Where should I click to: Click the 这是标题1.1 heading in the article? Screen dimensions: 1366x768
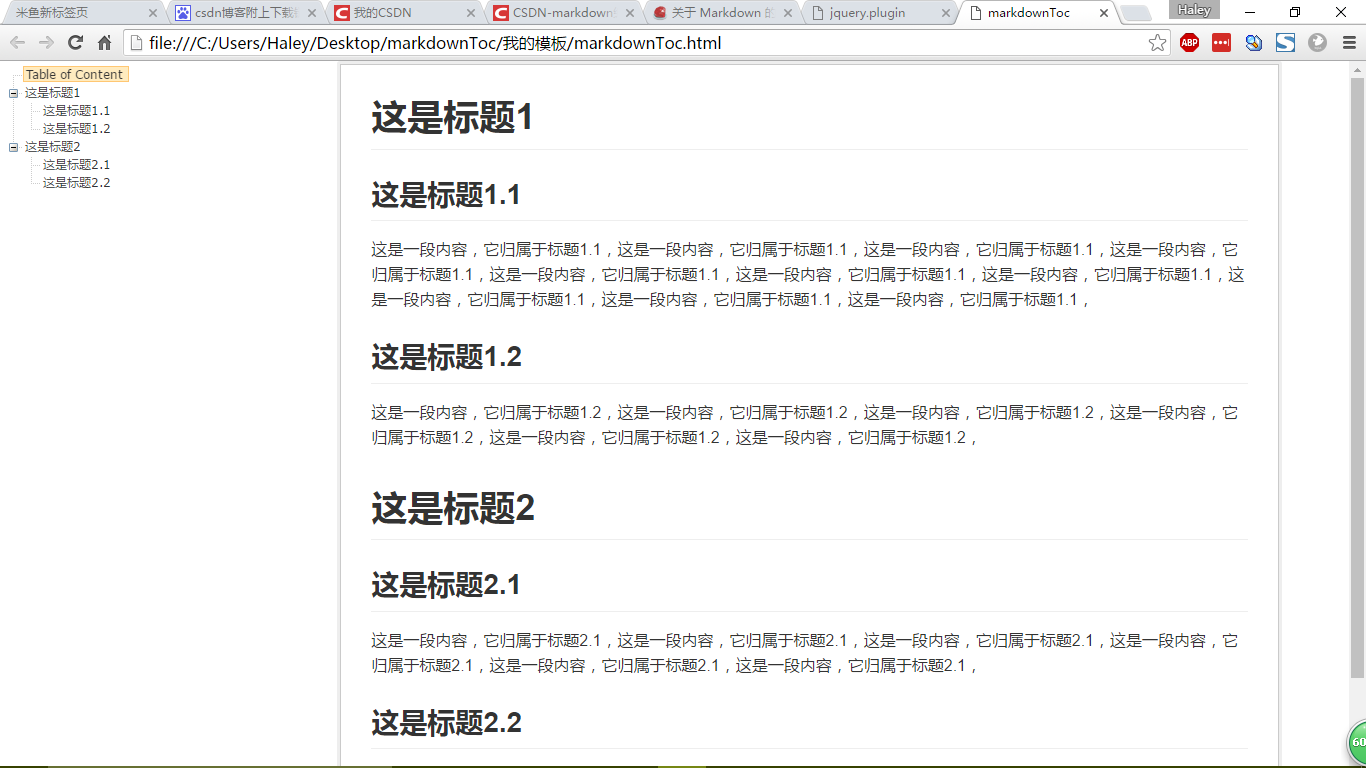[x=446, y=194]
